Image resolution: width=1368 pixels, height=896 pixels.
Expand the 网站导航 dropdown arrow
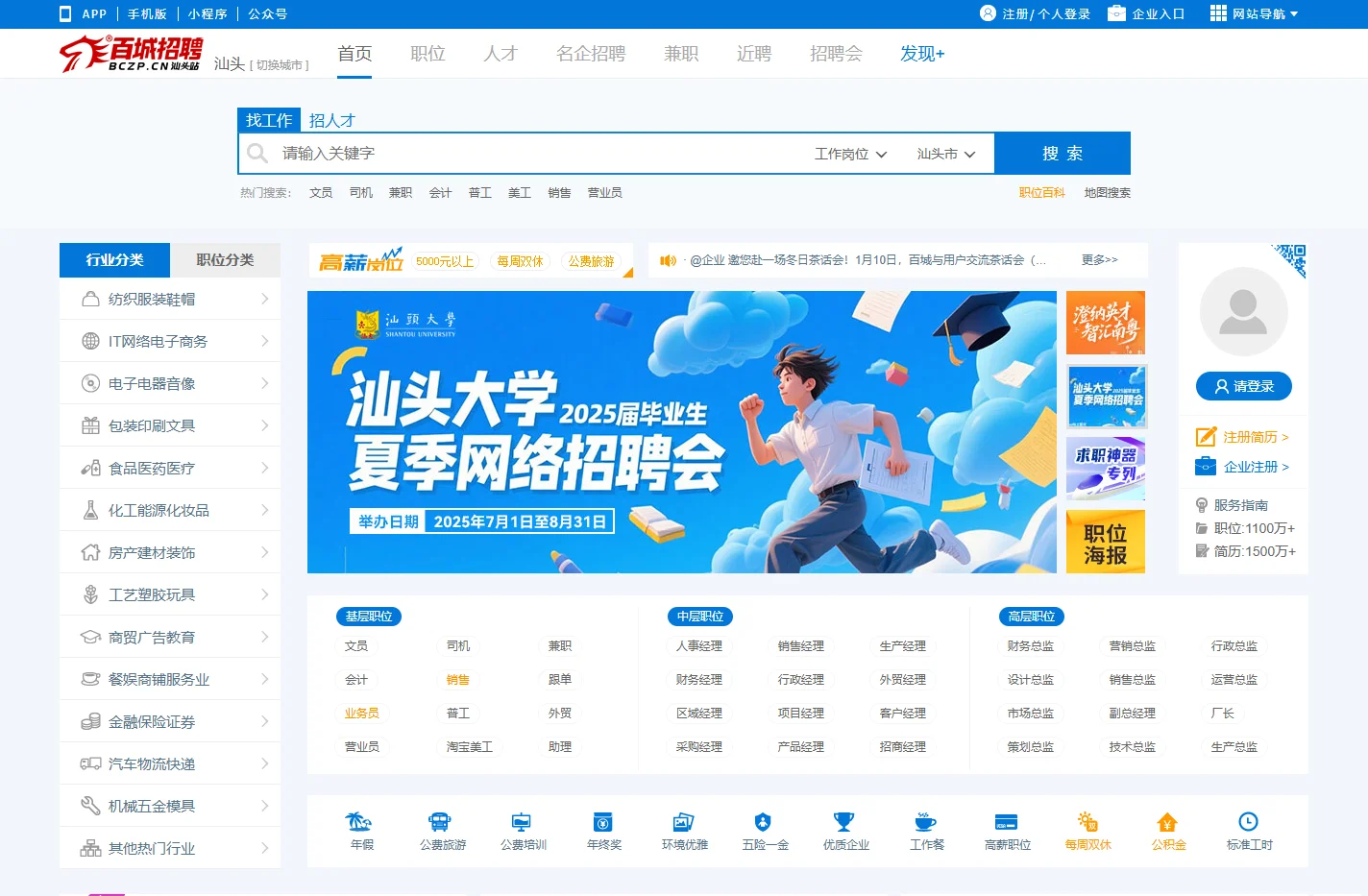1294,14
